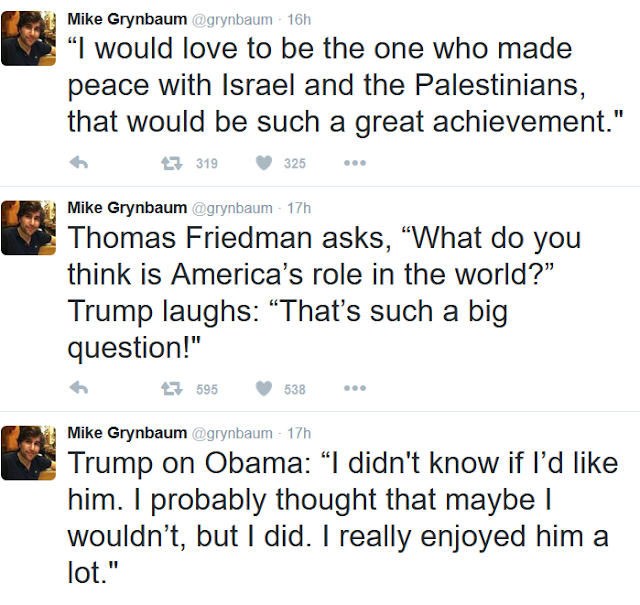640x605 pixels.
Task: Open avatar of the Trump on Obama tweet
Action: point(29,453)
